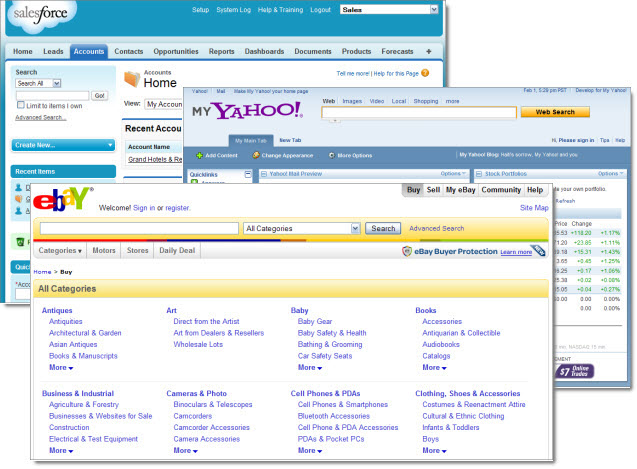Click the Add Content green plus icon
This screenshot has width=637, height=469.
(199, 155)
